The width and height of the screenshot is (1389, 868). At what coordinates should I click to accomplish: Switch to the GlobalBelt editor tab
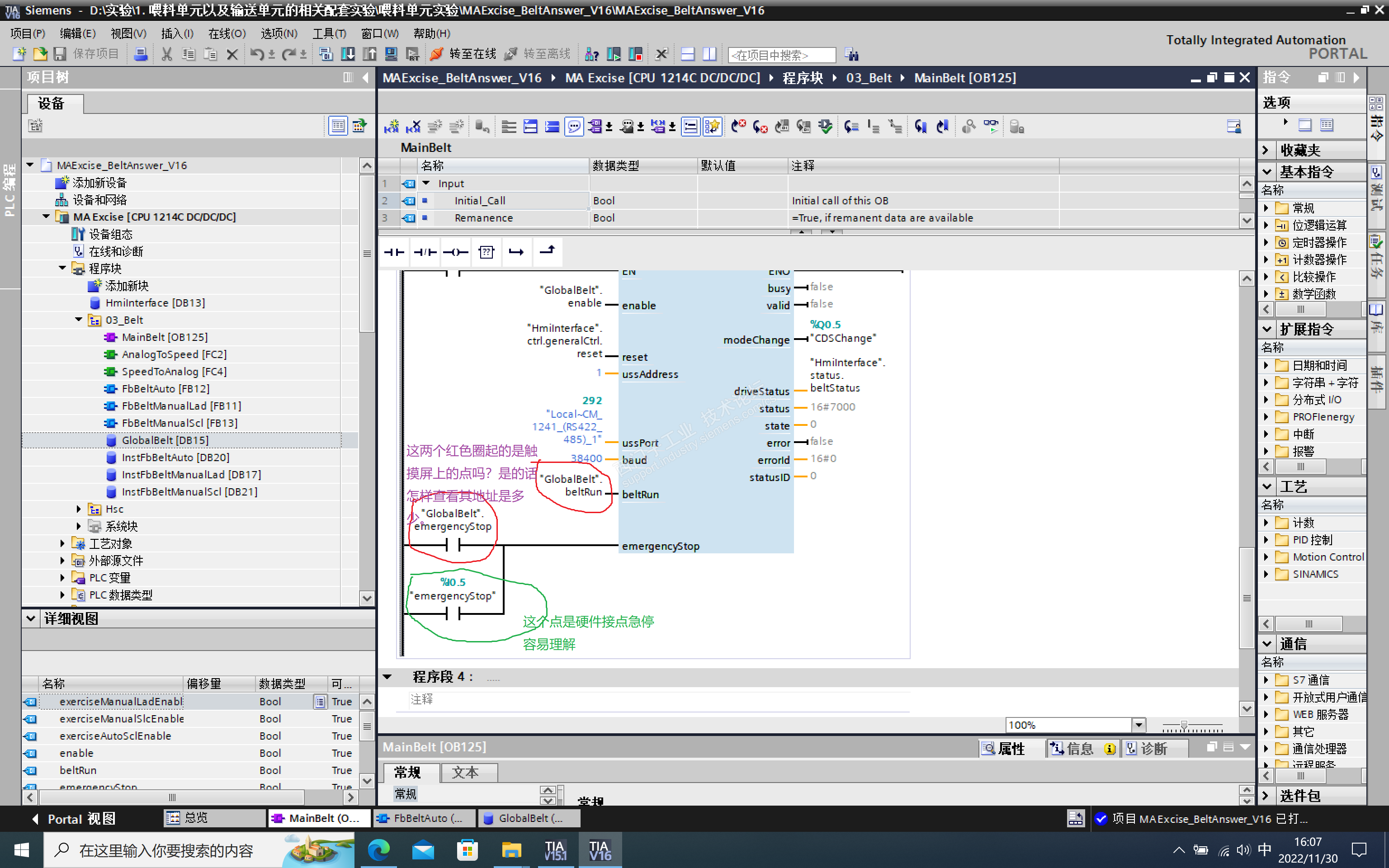(x=528, y=818)
